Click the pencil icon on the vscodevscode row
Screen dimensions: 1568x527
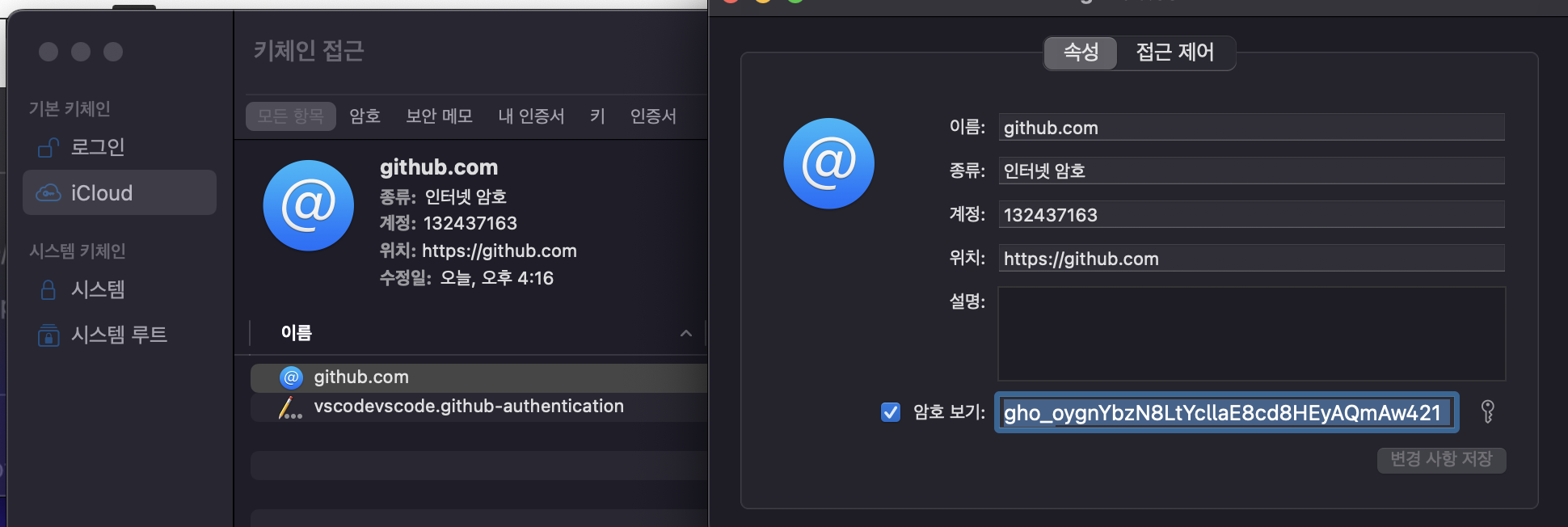[x=290, y=407]
